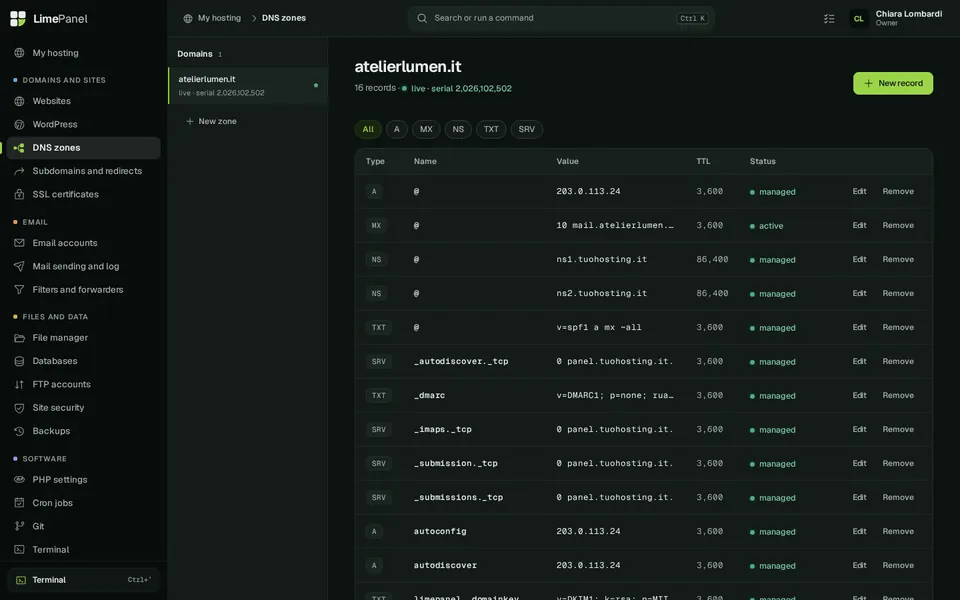
Task: Click the 'serial 2,026,102,502' text in header
Action: coord(471,89)
